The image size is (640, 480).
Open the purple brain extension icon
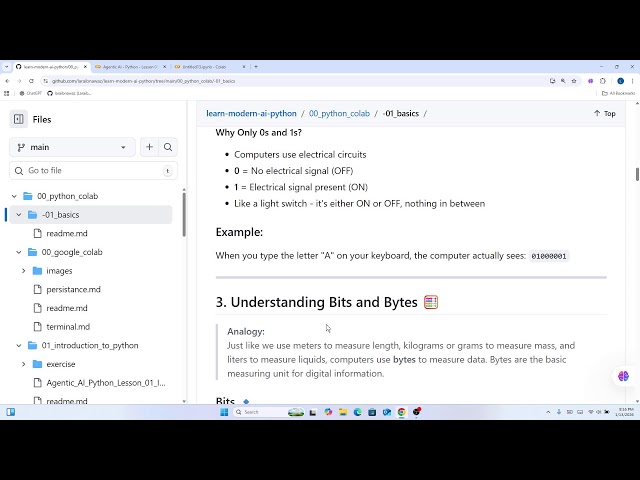coord(591,81)
